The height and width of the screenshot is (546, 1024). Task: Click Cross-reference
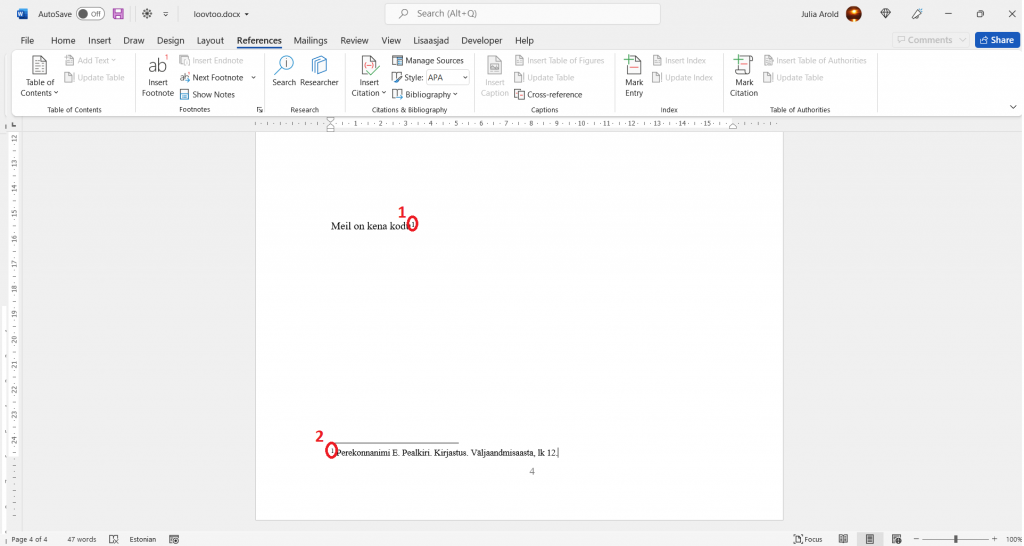click(548, 94)
